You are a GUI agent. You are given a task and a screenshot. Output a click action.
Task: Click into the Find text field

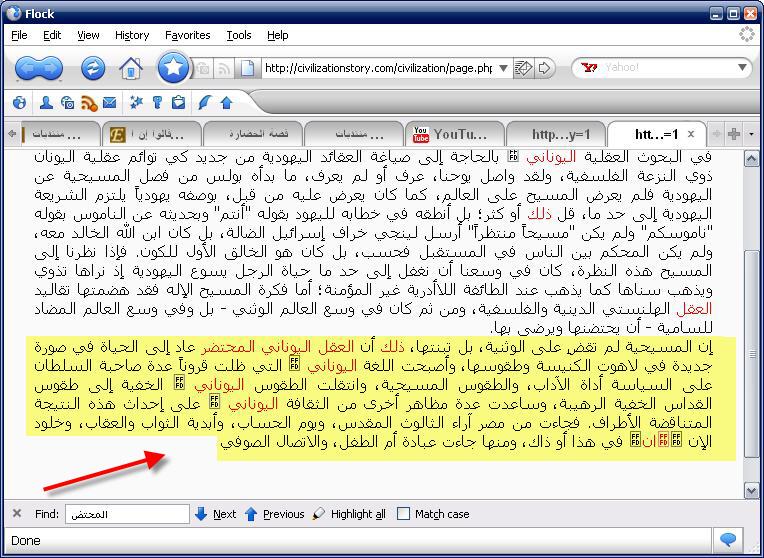126,514
